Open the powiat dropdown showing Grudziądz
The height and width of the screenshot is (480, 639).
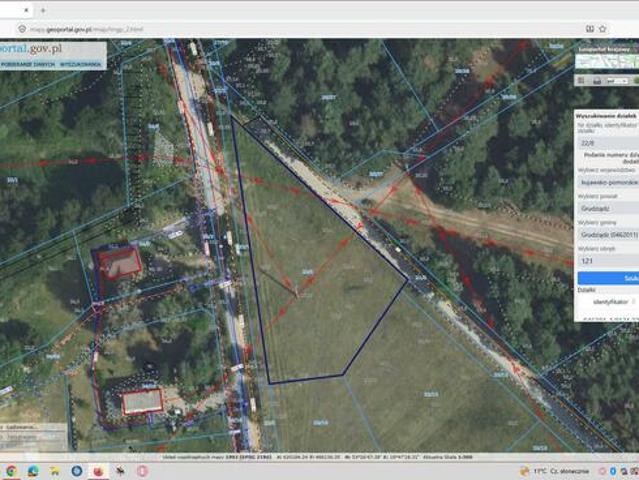(608, 209)
